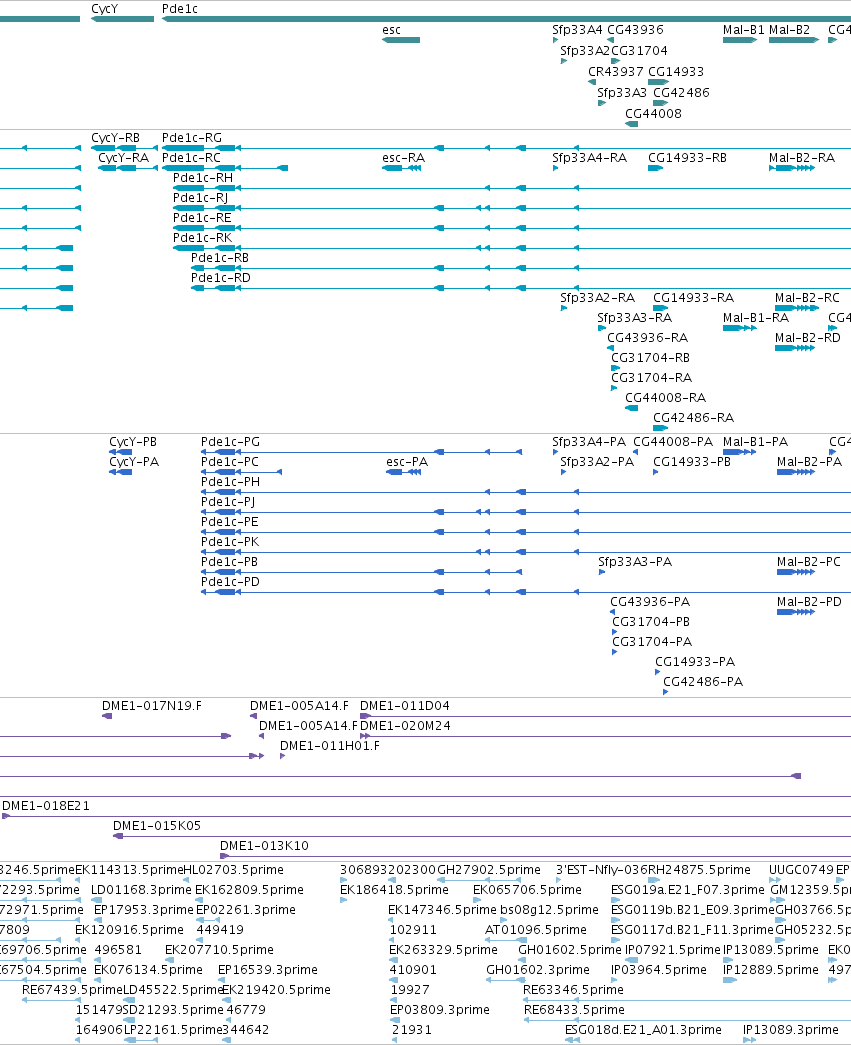851x1045 pixels.
Task: Click the esc-RA transcript glyph
Action: point(401,168)
